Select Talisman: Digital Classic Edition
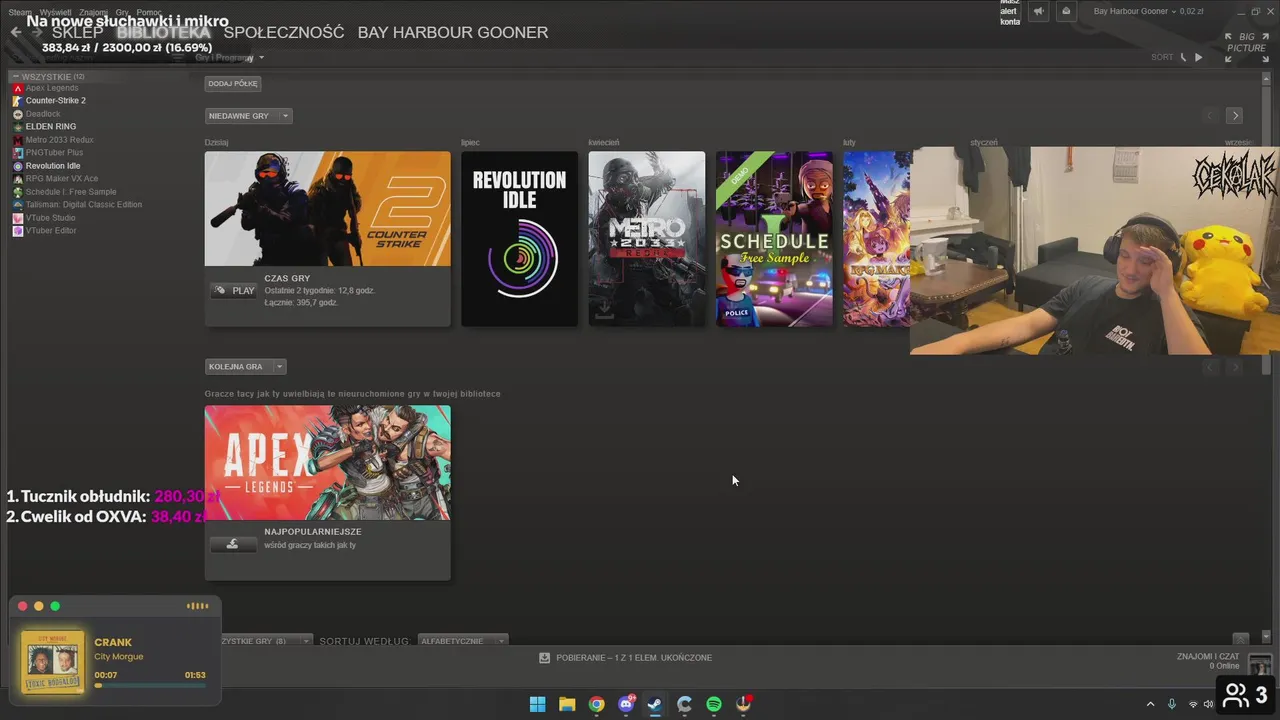The width and height of the screenshot is (1280, 720). pyautogui.click(x=84, y=205)
